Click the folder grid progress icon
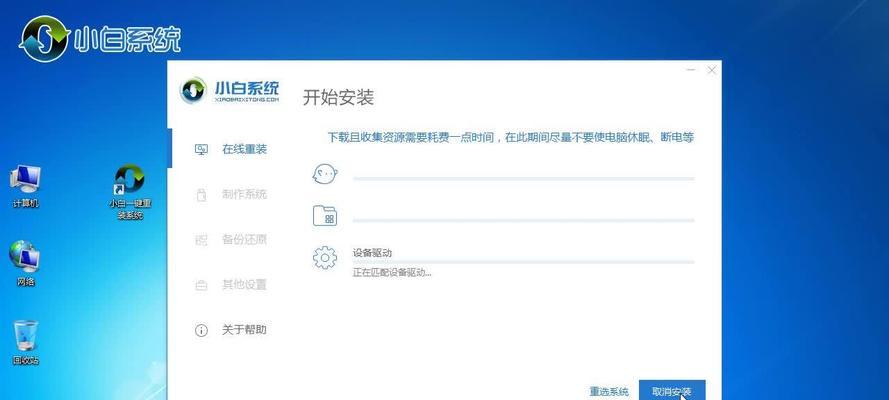 pyautogui.click(x=325, y=216)
